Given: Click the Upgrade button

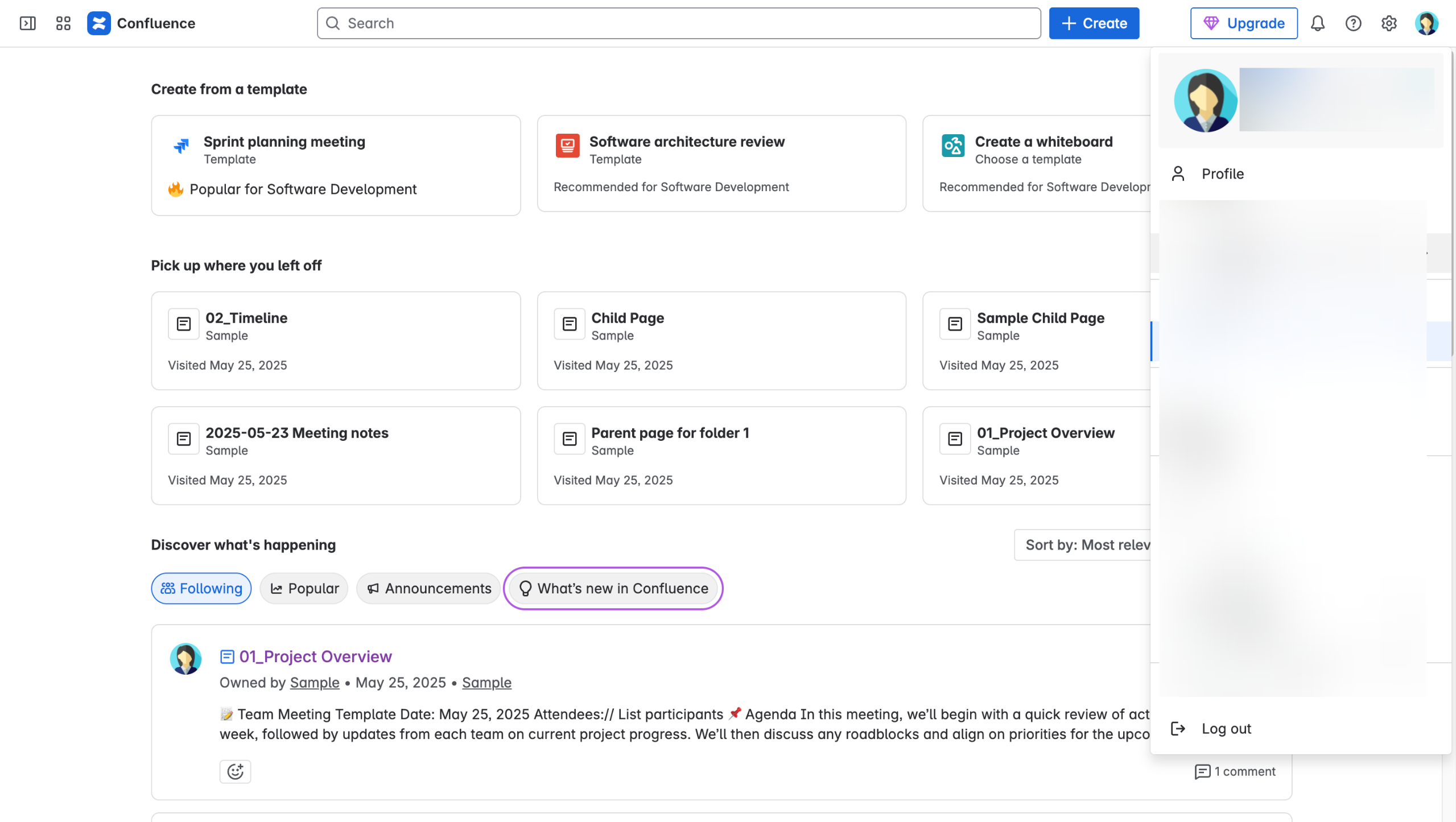Looking at the screenshot, I should tap(1244, 23).
